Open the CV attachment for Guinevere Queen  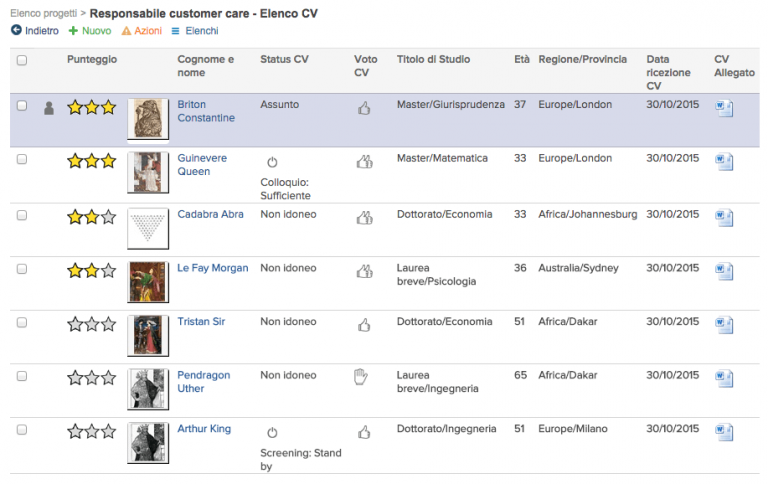click(x=724, y=162)
